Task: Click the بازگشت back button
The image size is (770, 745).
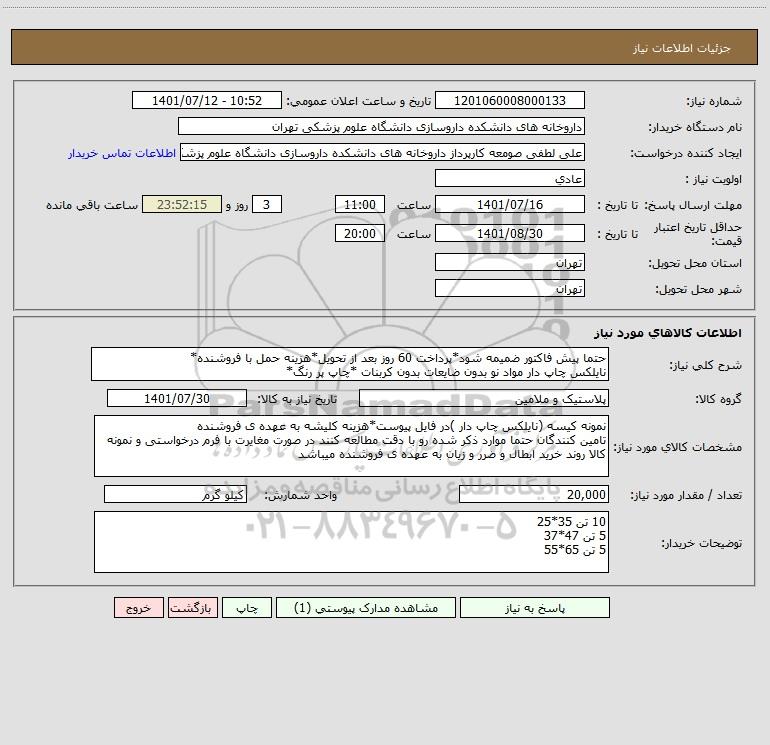Action: [x=192, y=608]
